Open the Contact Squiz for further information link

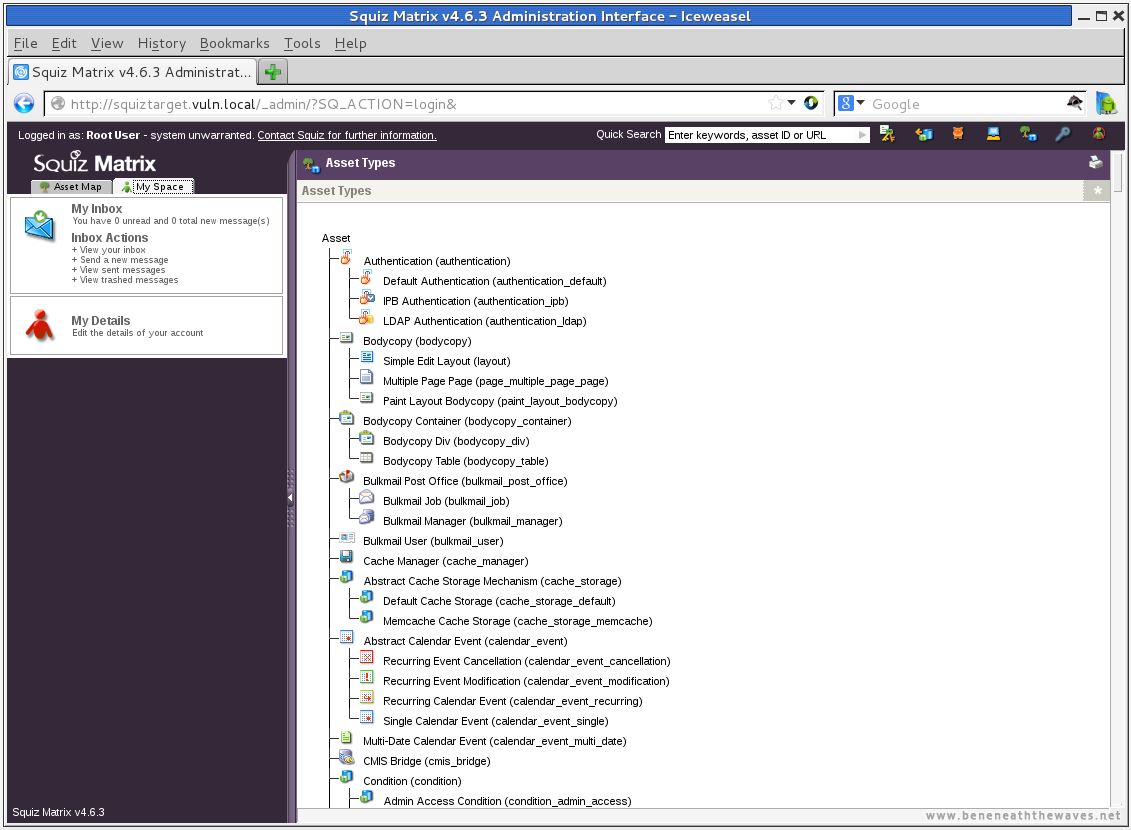pyautogui.click(x=347, y=135)
